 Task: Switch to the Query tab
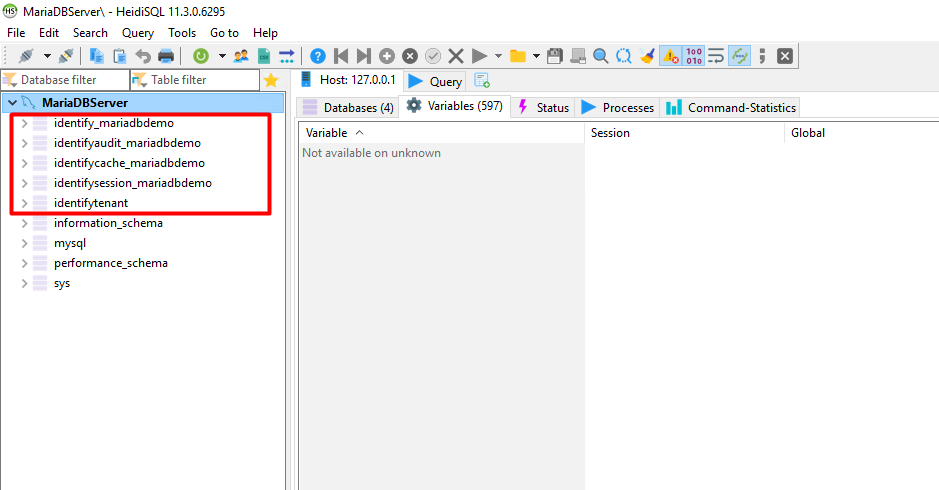point(435,81)
